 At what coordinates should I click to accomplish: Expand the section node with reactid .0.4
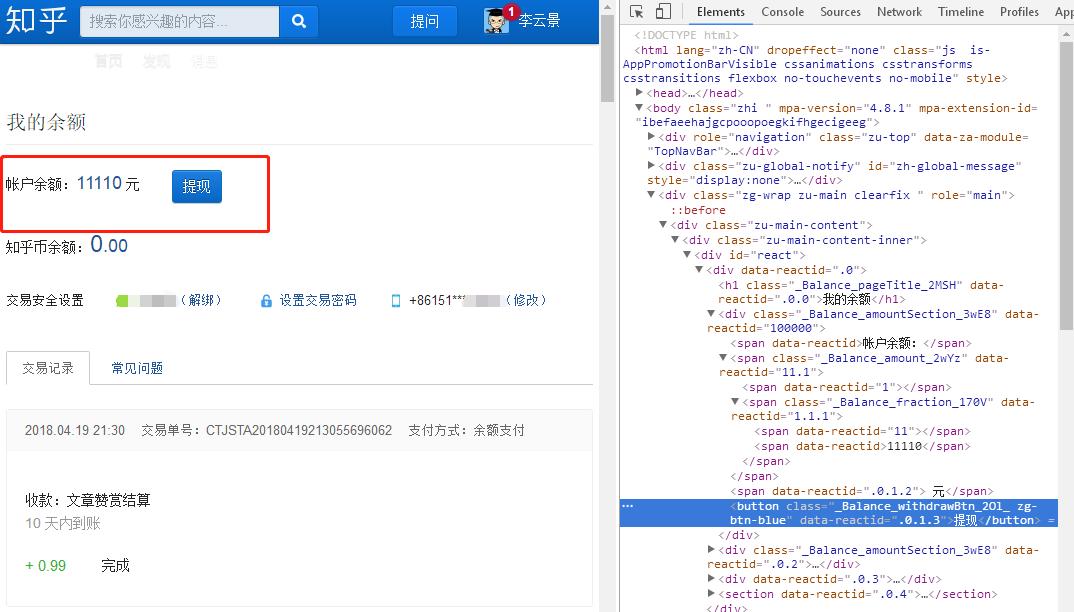point(711,593)
